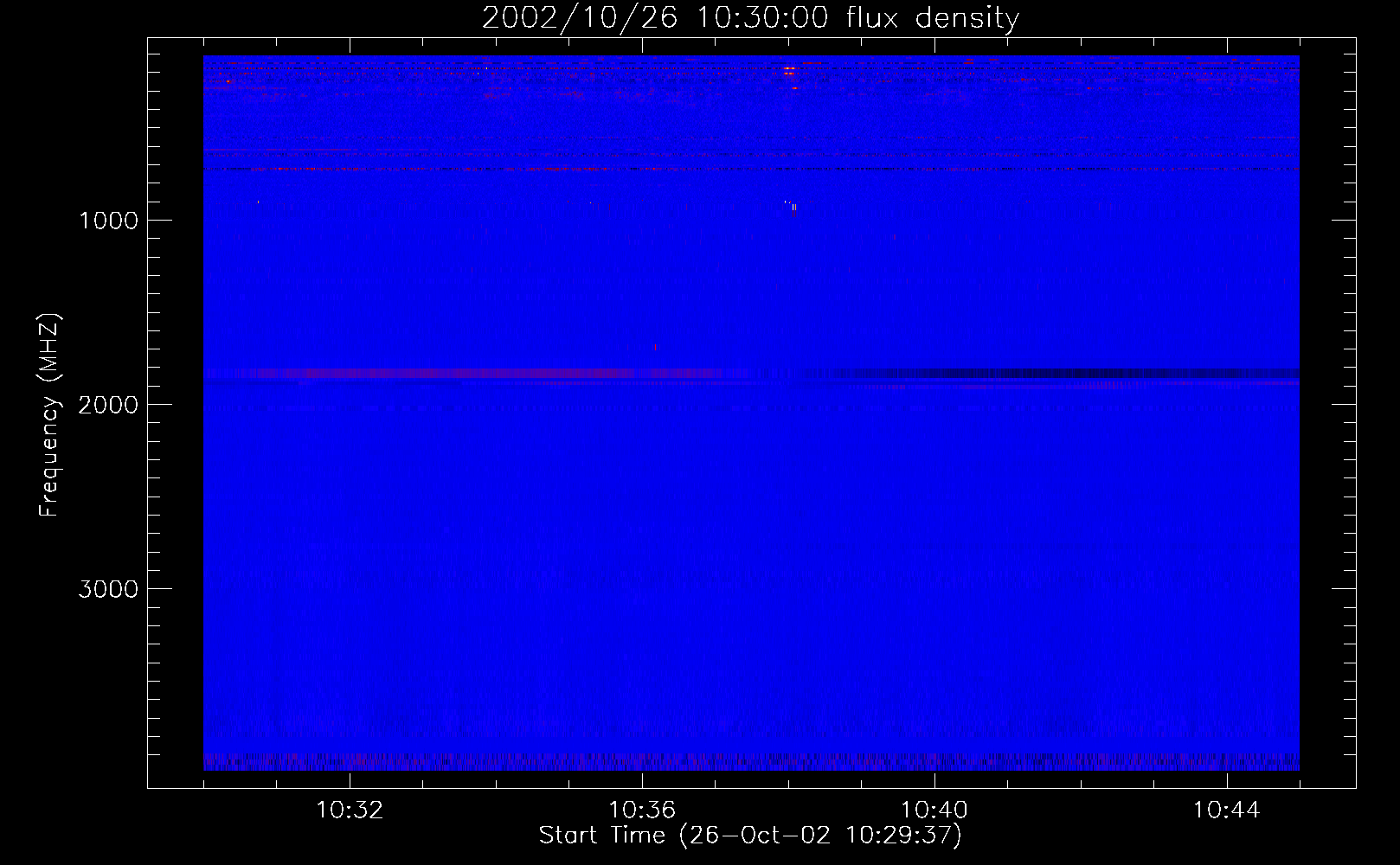Click the 10:32 time tick label

pos(350,811)
